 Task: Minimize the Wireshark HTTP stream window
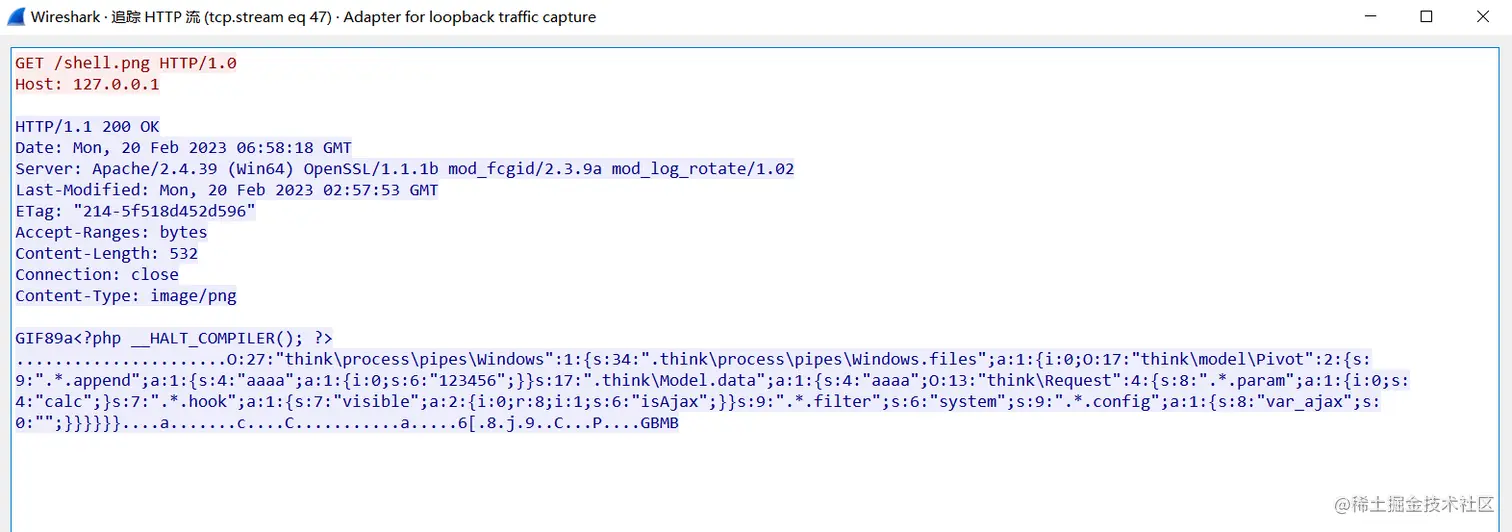(1370, 17)
